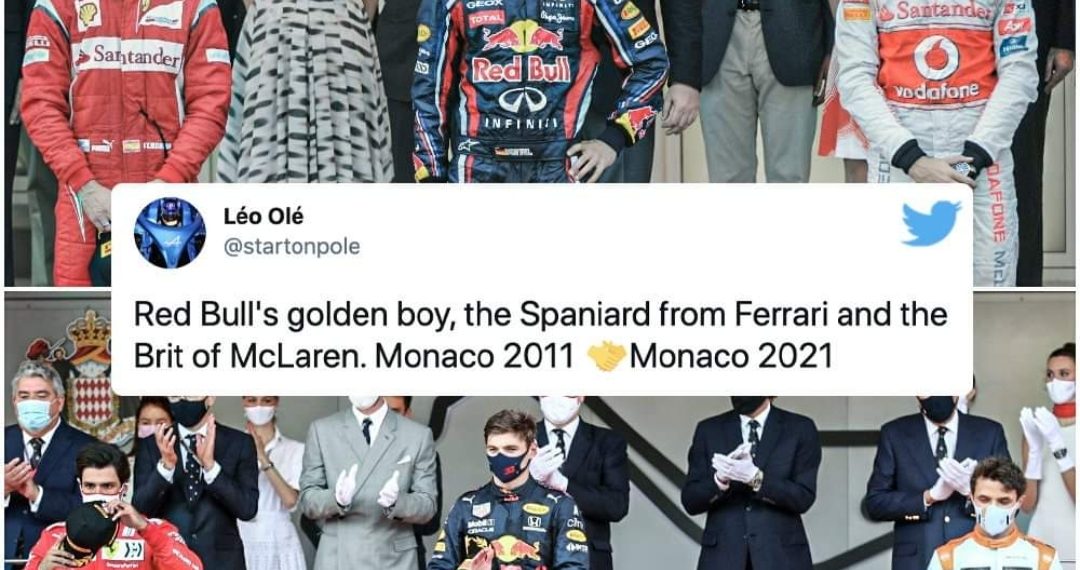Click the Total badge on the blue suit
The image size is (1080, 570).
(x=486, y=19)
